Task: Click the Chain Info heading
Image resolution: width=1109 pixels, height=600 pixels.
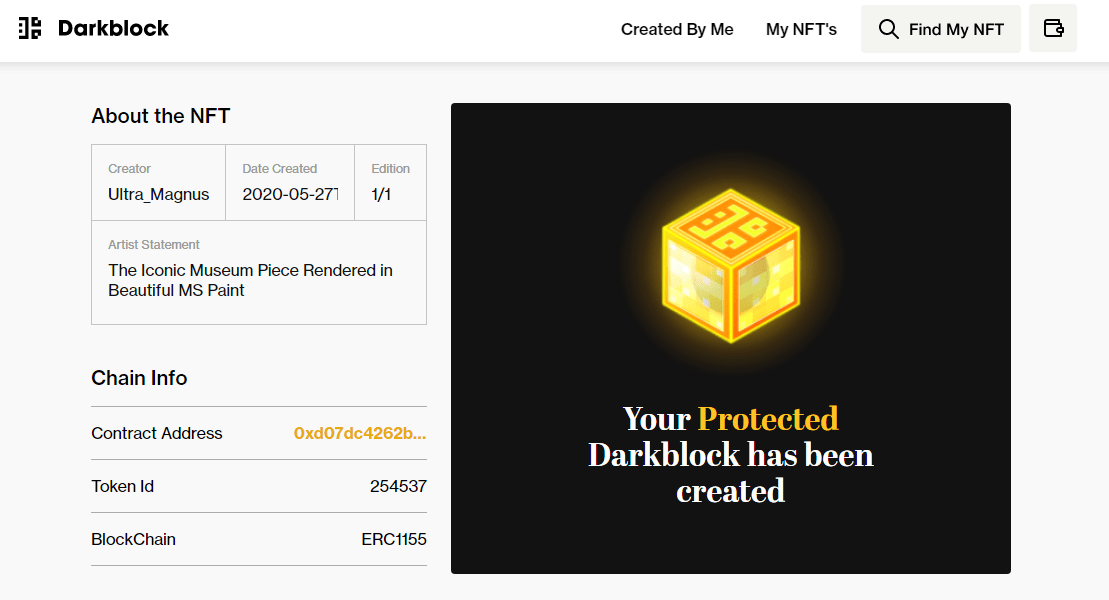Action: click(x=139, y=378)
